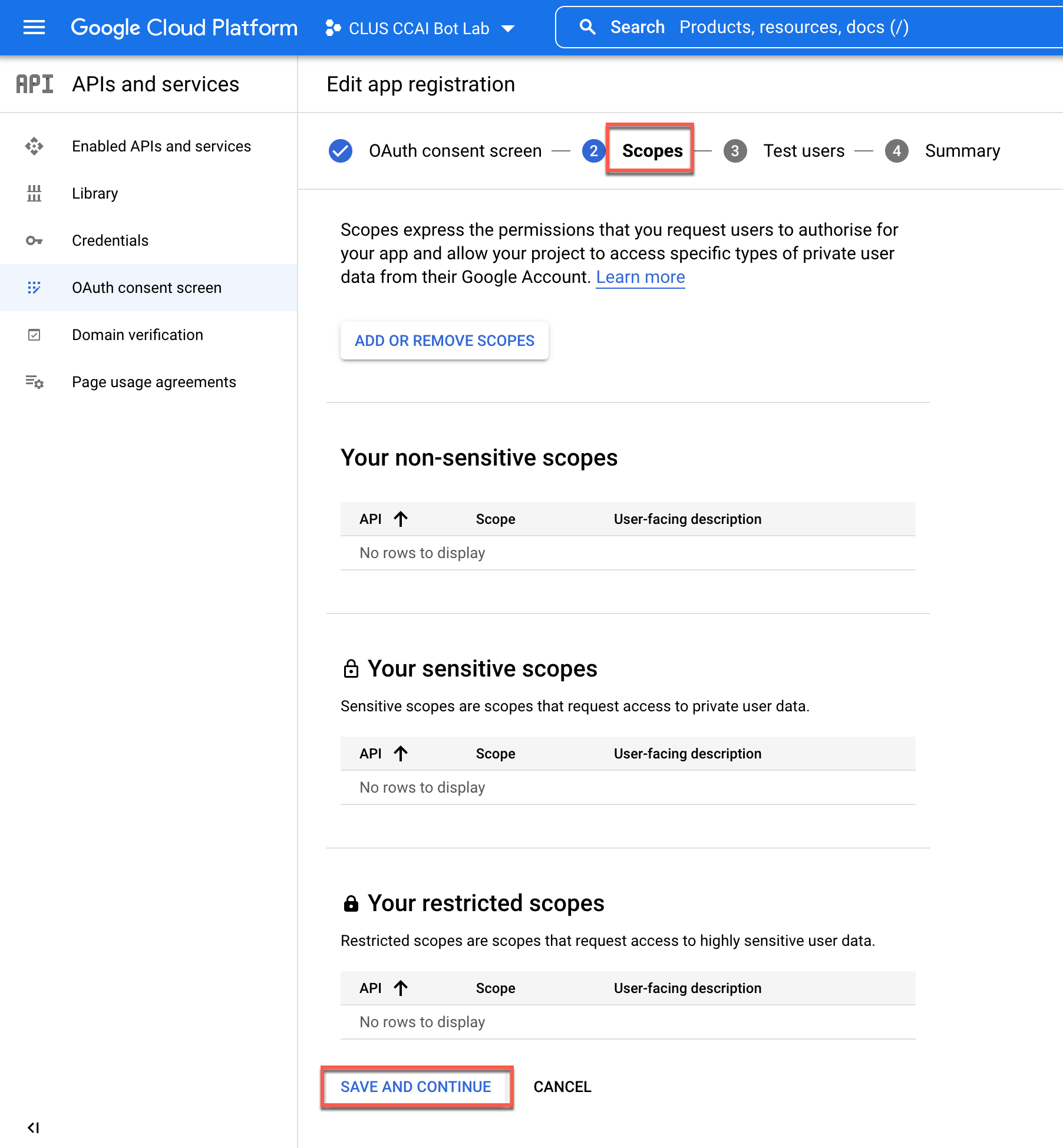This screenshot has height=1148, width=1063.
Task: Open the Credentials page
Action: coord(110,240)
